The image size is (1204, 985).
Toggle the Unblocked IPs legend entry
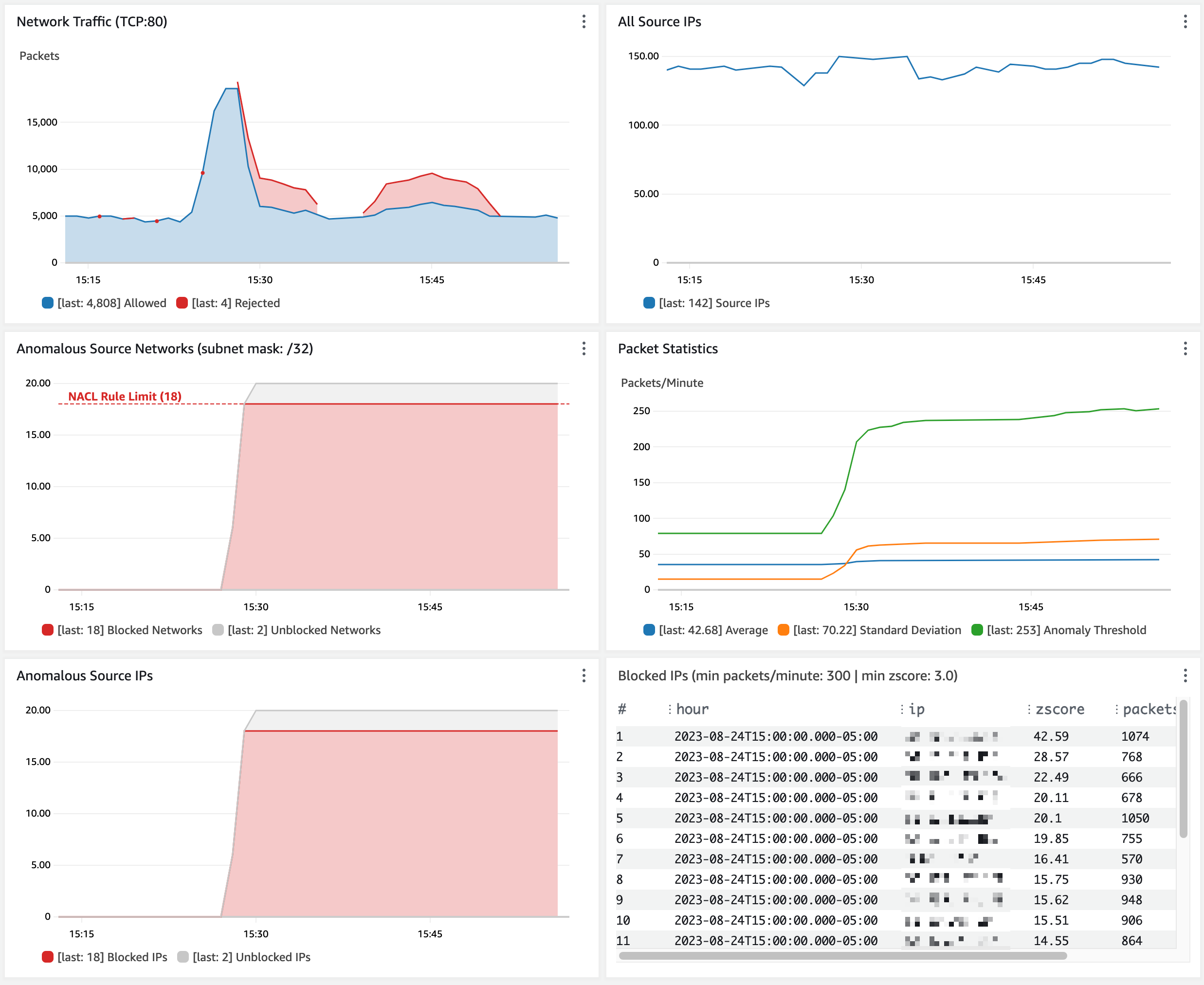coord(252,957)
